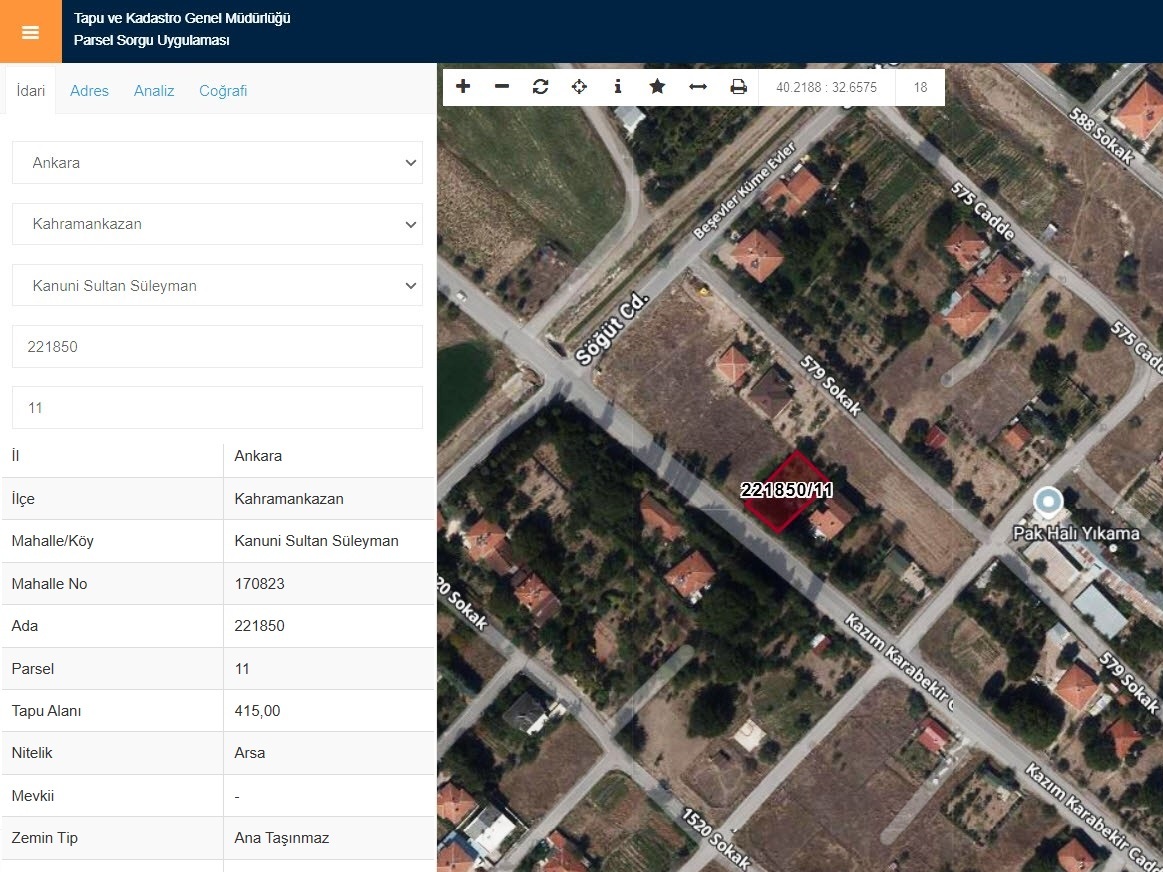This screenshot has width=1163, height=872.
Task: Open the hamburger menu button
Action: coord(30,32)
